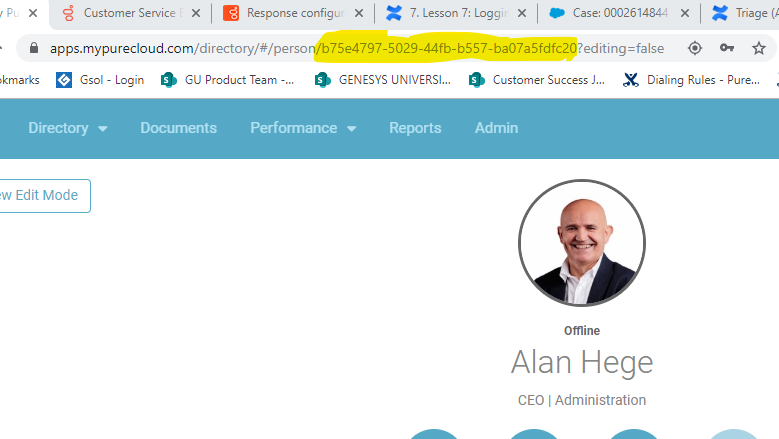Close the Lesson 7 Logging tab
779x439 pixels.
pos(522,13)
